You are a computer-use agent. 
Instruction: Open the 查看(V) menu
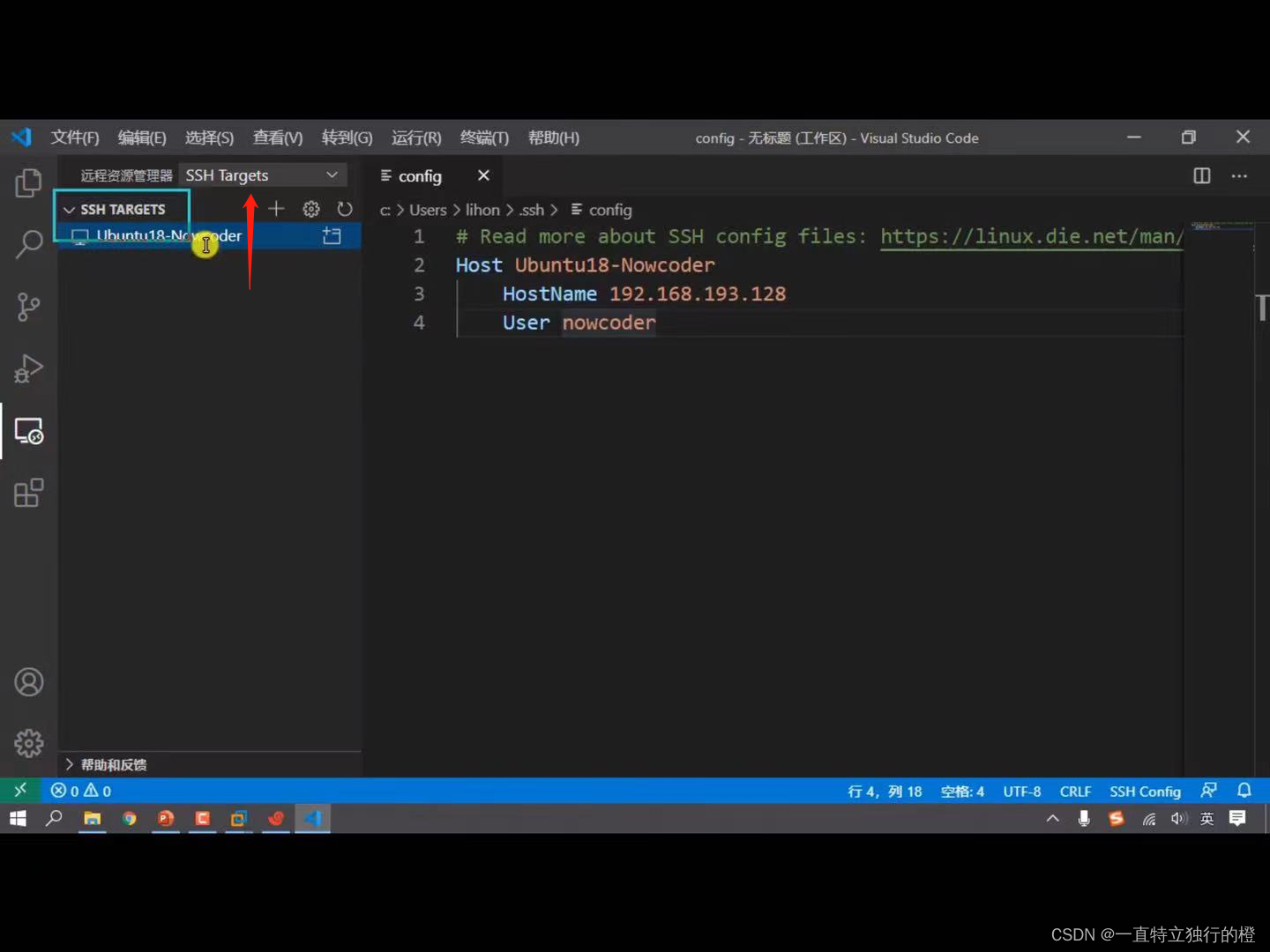tap(277, 138)
